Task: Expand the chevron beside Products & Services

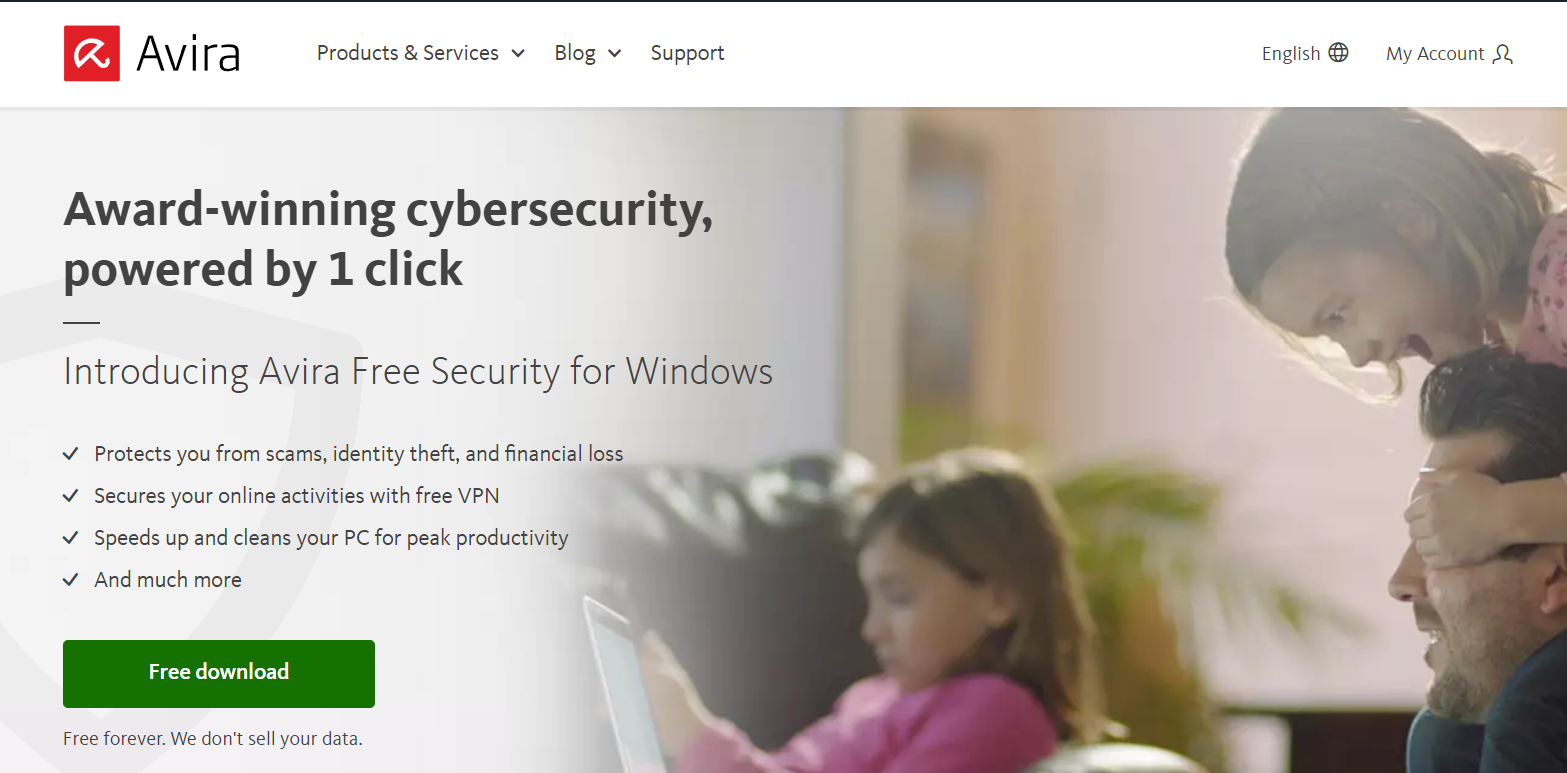Action: (x=518, y=54)
